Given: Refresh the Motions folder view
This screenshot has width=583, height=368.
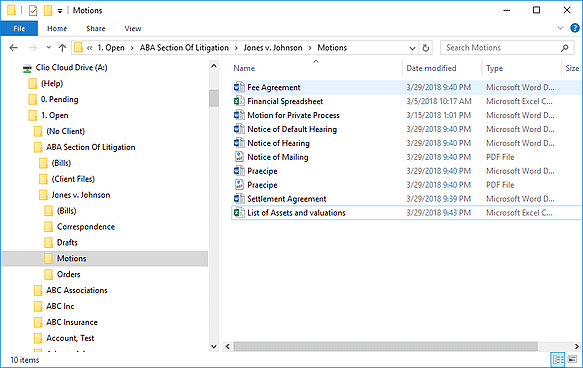Looking at the screenshot, I should (x=426, y=48).
